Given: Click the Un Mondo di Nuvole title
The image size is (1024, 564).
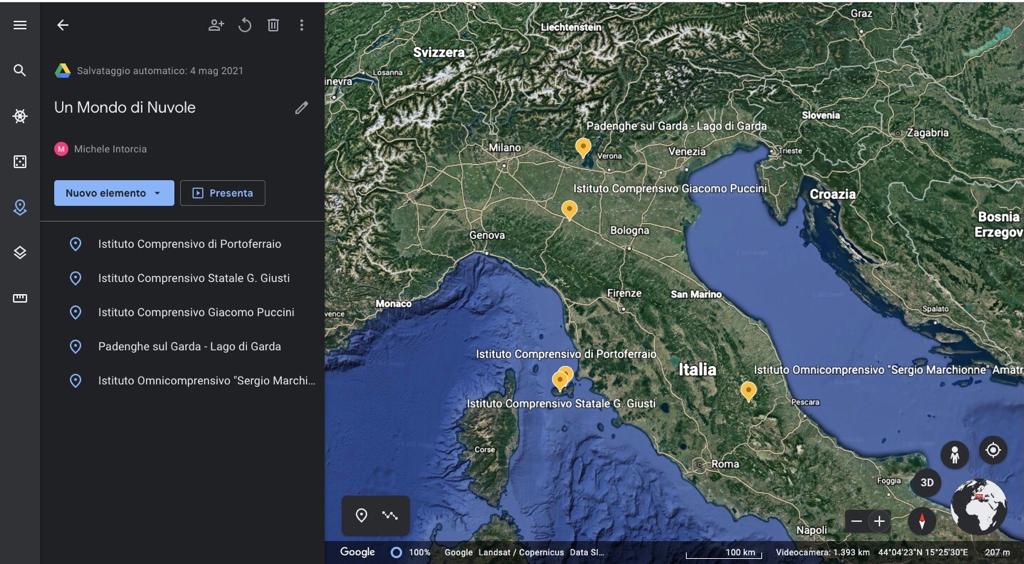Looking at the screenshot, I should (x=125, y=108).
